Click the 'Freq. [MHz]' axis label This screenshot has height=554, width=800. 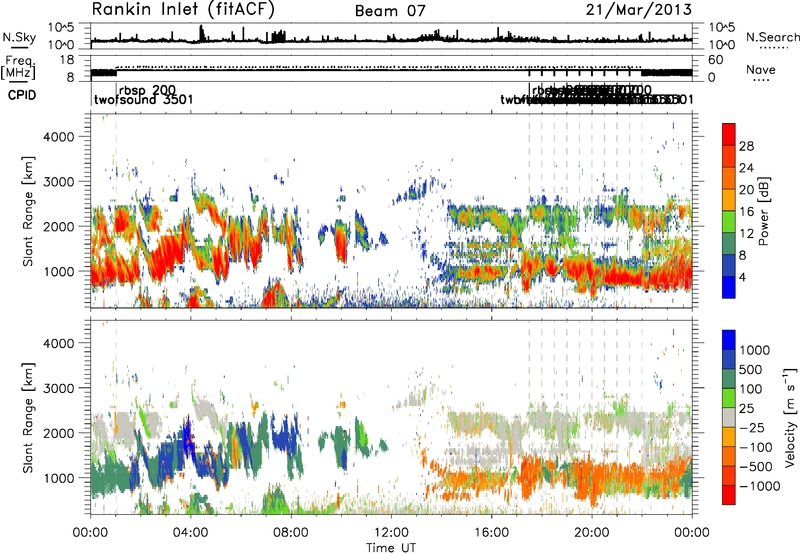(x=19, y=67)
